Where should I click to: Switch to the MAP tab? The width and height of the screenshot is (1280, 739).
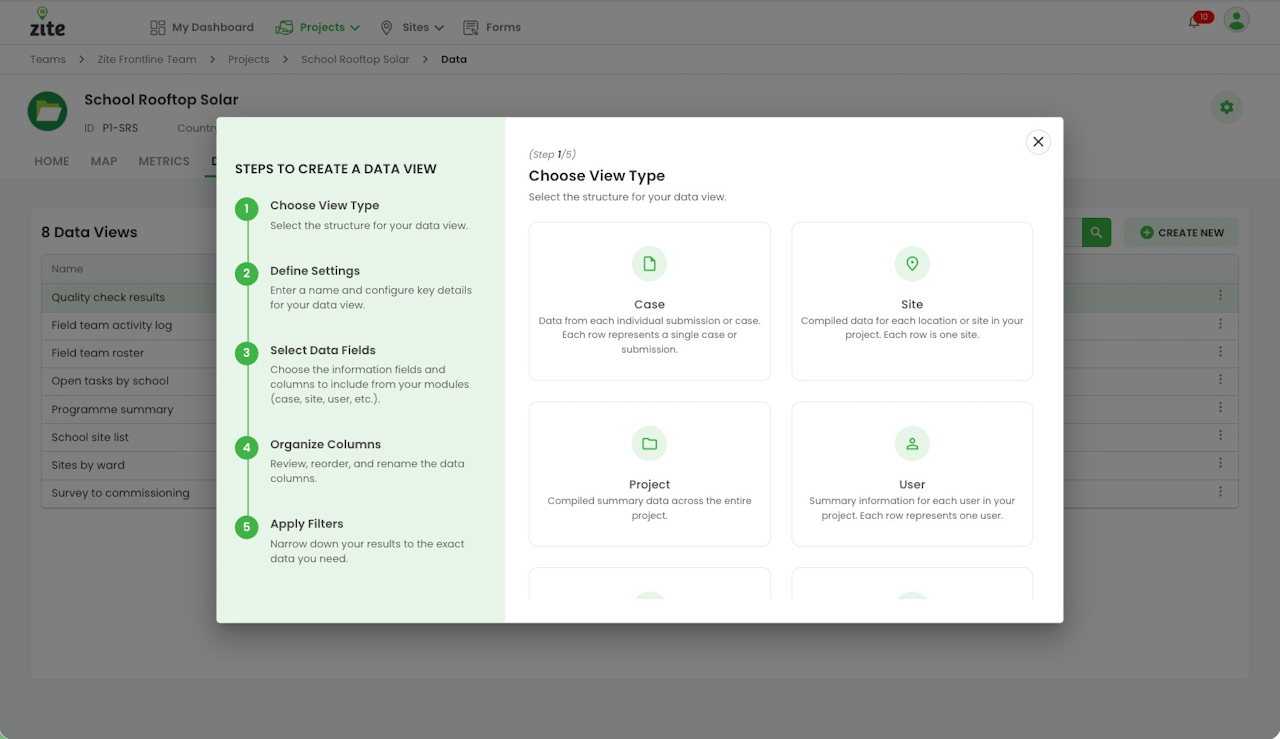(x=104, y=161)
